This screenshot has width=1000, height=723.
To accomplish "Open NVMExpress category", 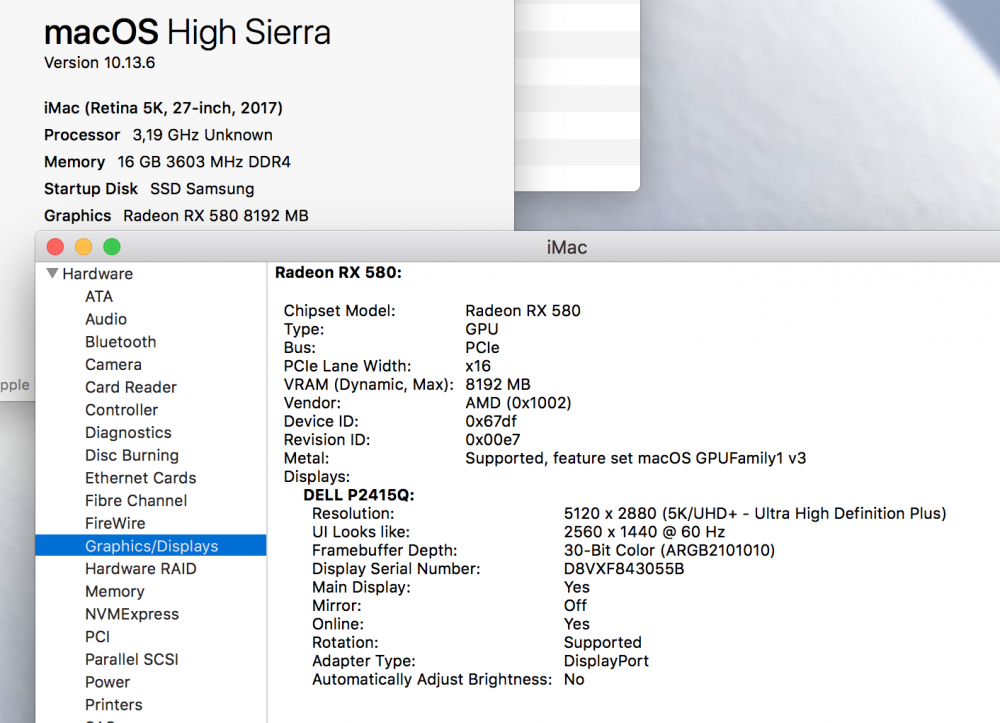I will click(132, 614).
